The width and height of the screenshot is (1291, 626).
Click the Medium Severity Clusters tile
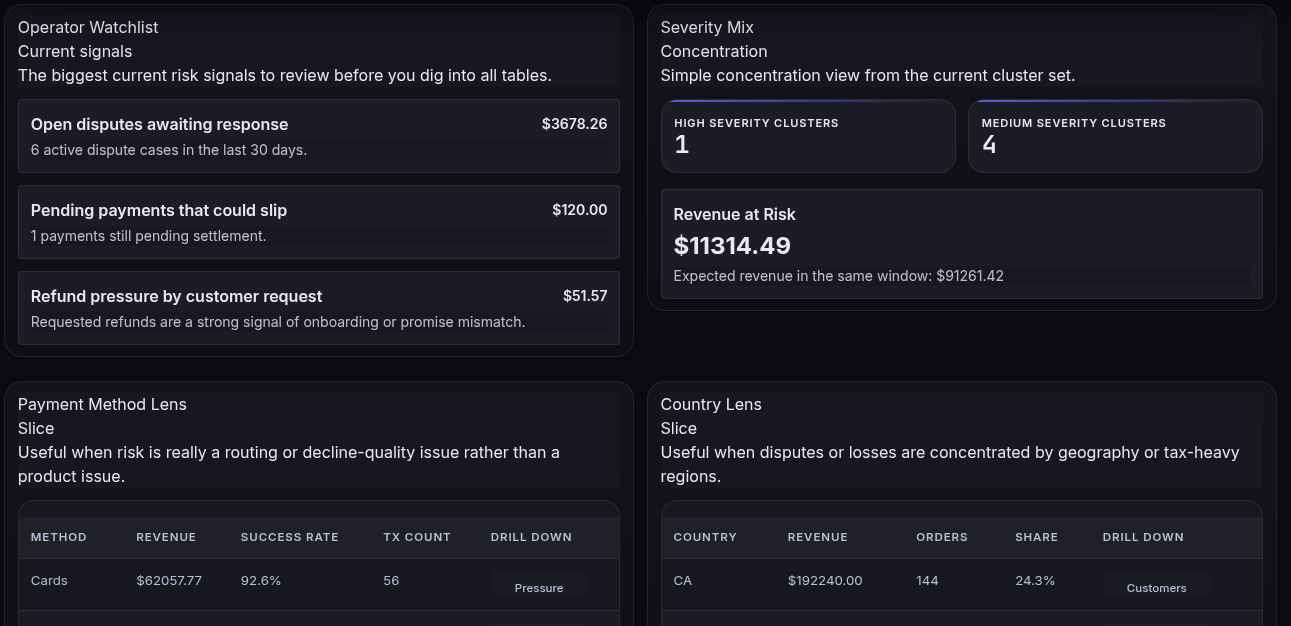coord(1115,136)
